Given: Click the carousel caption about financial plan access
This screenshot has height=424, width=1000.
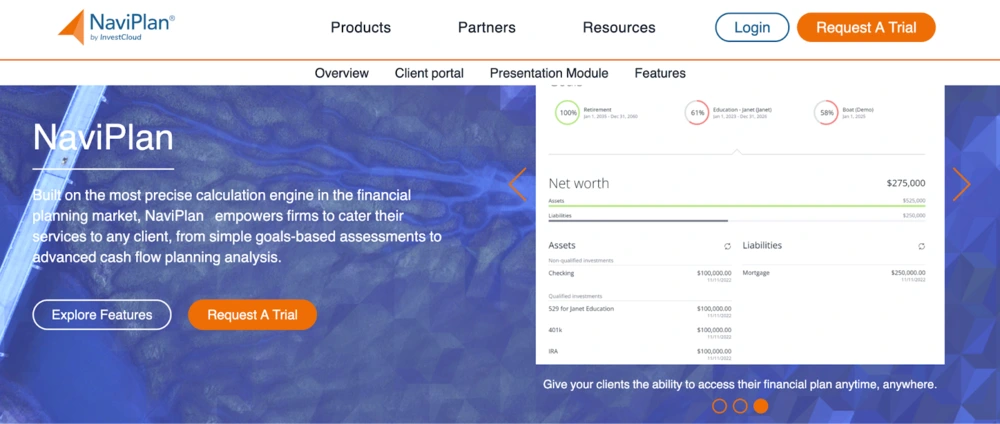Looking at the screenshot, I should (x=740, y=385).
